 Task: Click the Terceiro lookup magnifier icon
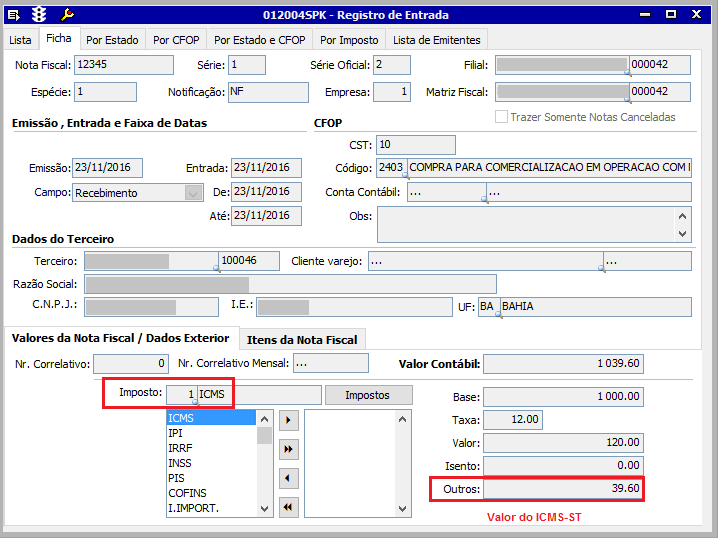pyautogui.click(x=217, y=269)
